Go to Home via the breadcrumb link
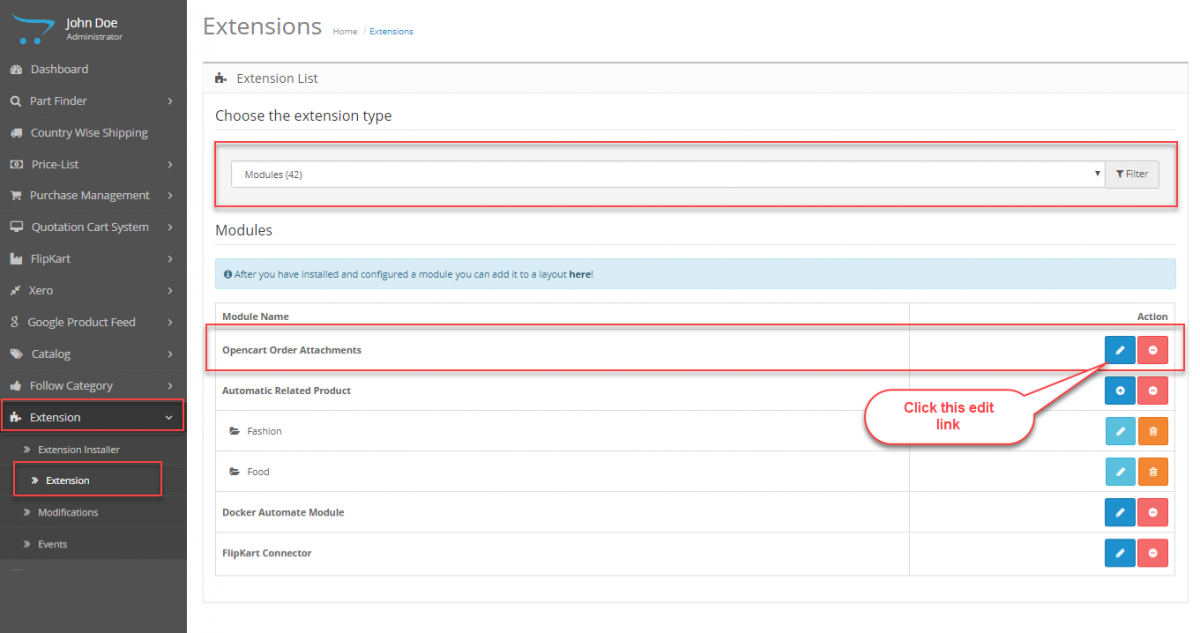Screen dimensions: 1200x633 coord(344,31)
